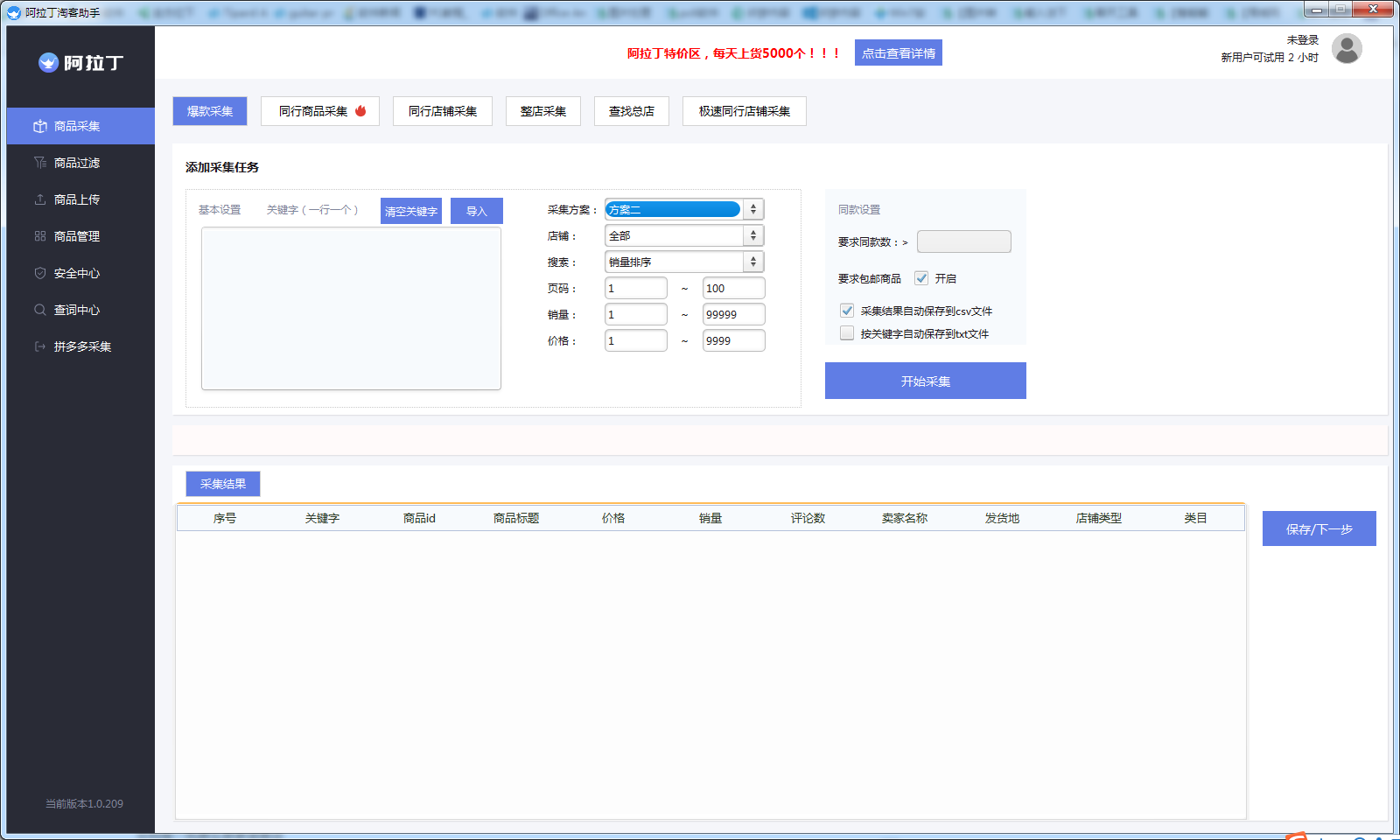Click the 页码 start field
The image size is (1400, 840).
(x=636, y=288)
